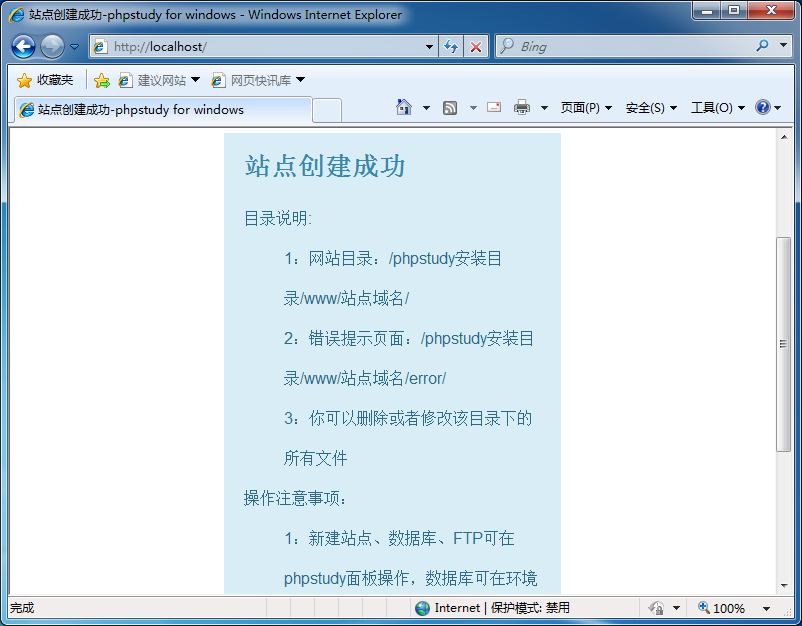Click the scrollbar up arrow
Viewport: 802px width, 626px height.
coord(784,137)
